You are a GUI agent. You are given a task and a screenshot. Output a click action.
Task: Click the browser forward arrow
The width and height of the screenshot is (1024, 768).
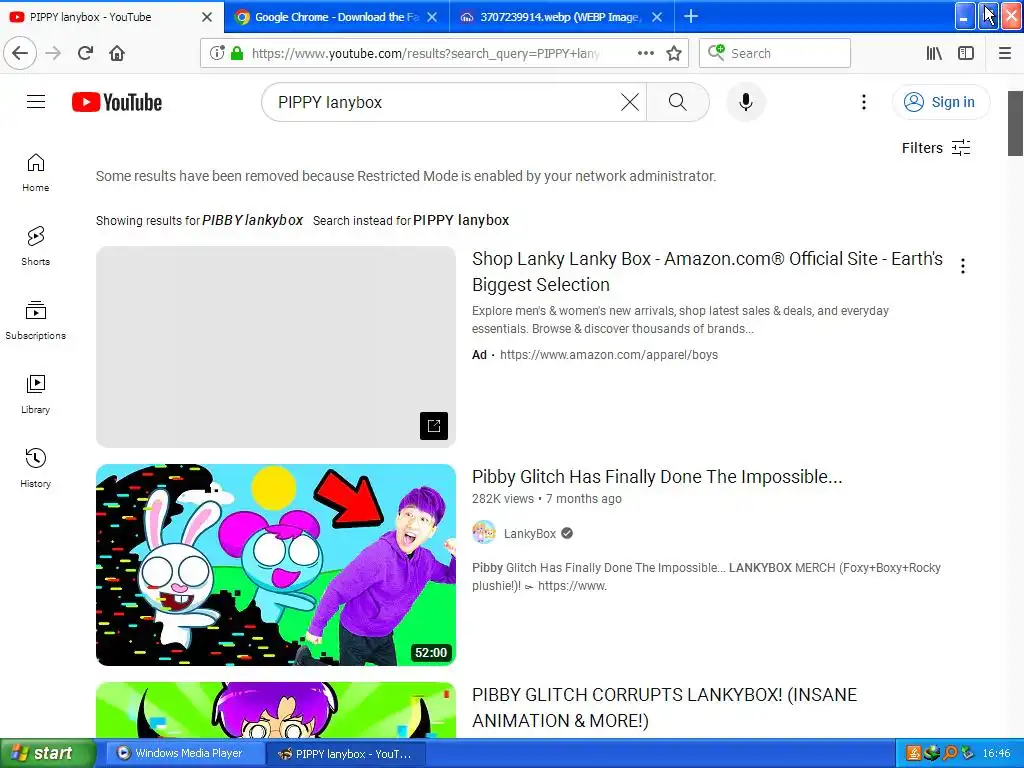(x=53, y=53)
